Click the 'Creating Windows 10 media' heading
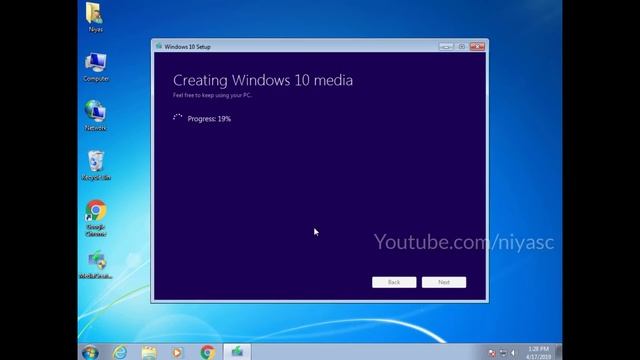This screenshot has height=360, width=640. tap(263, 80)
